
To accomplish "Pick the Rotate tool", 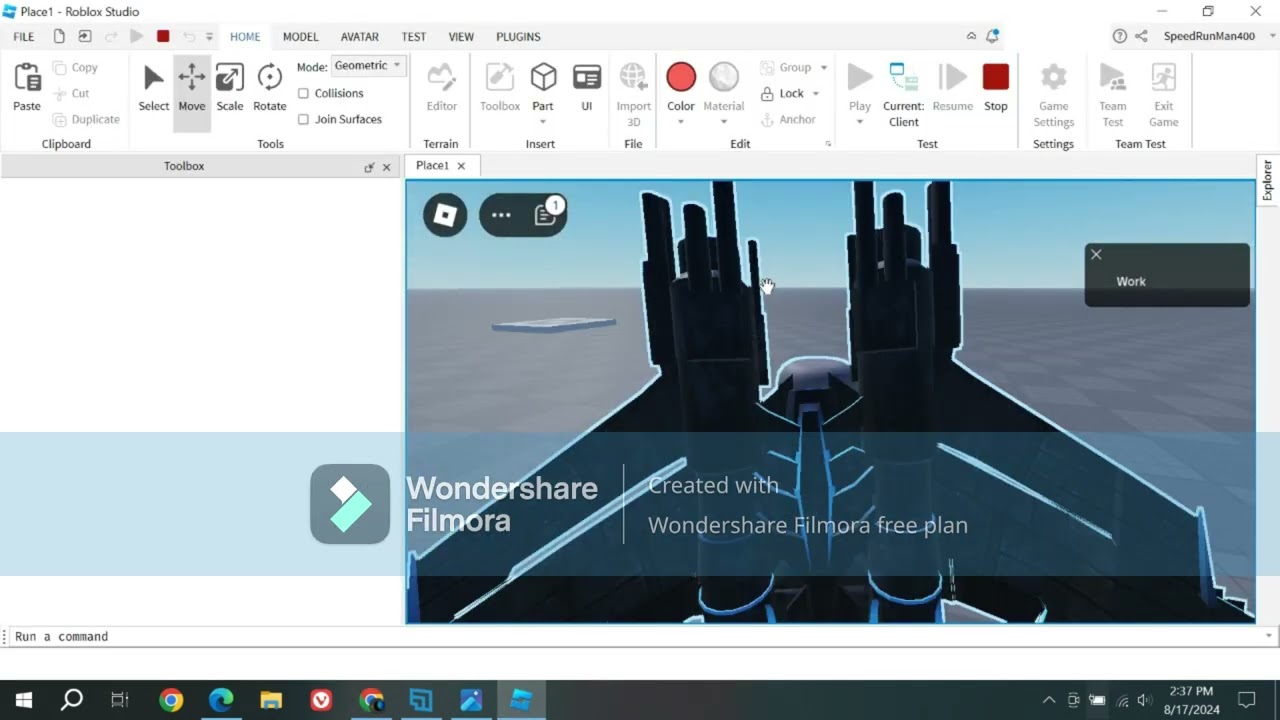I will tap(269, 89).
